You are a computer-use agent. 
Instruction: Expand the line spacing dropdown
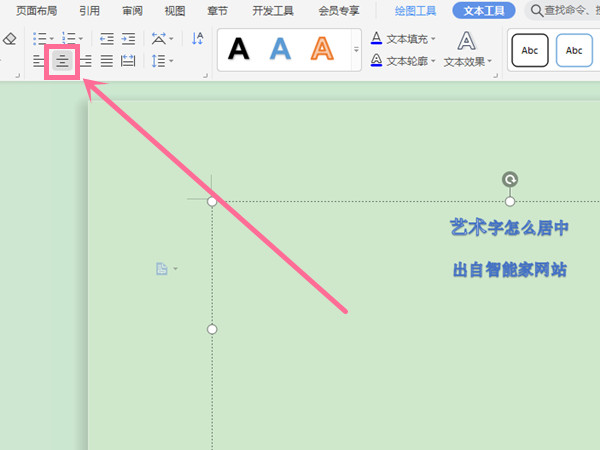[170, 61]
